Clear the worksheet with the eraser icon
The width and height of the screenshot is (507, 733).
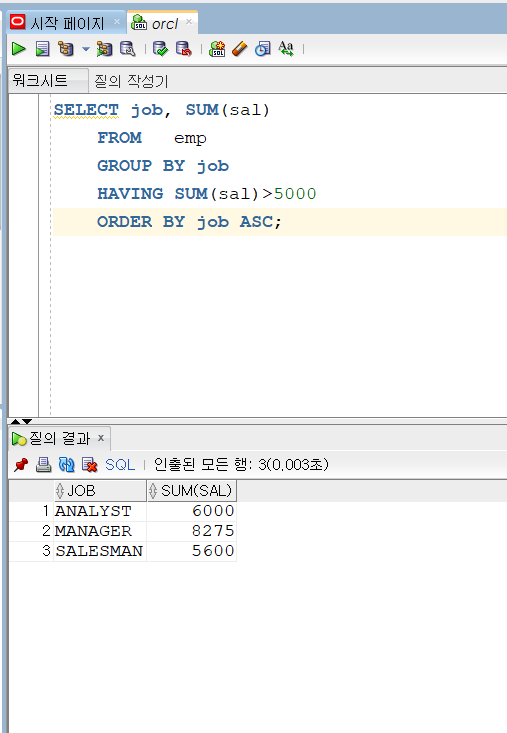click(240, 49)
